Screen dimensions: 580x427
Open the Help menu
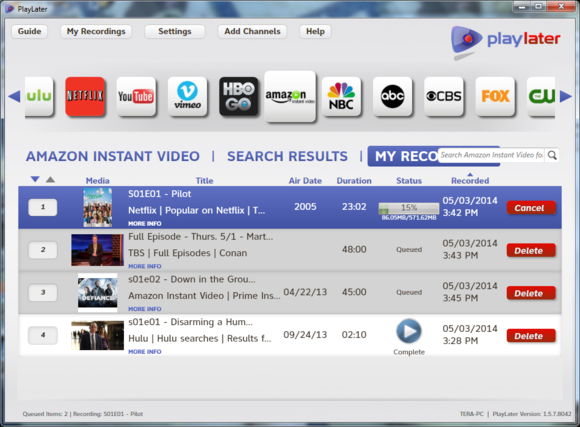tap(315, 31)
